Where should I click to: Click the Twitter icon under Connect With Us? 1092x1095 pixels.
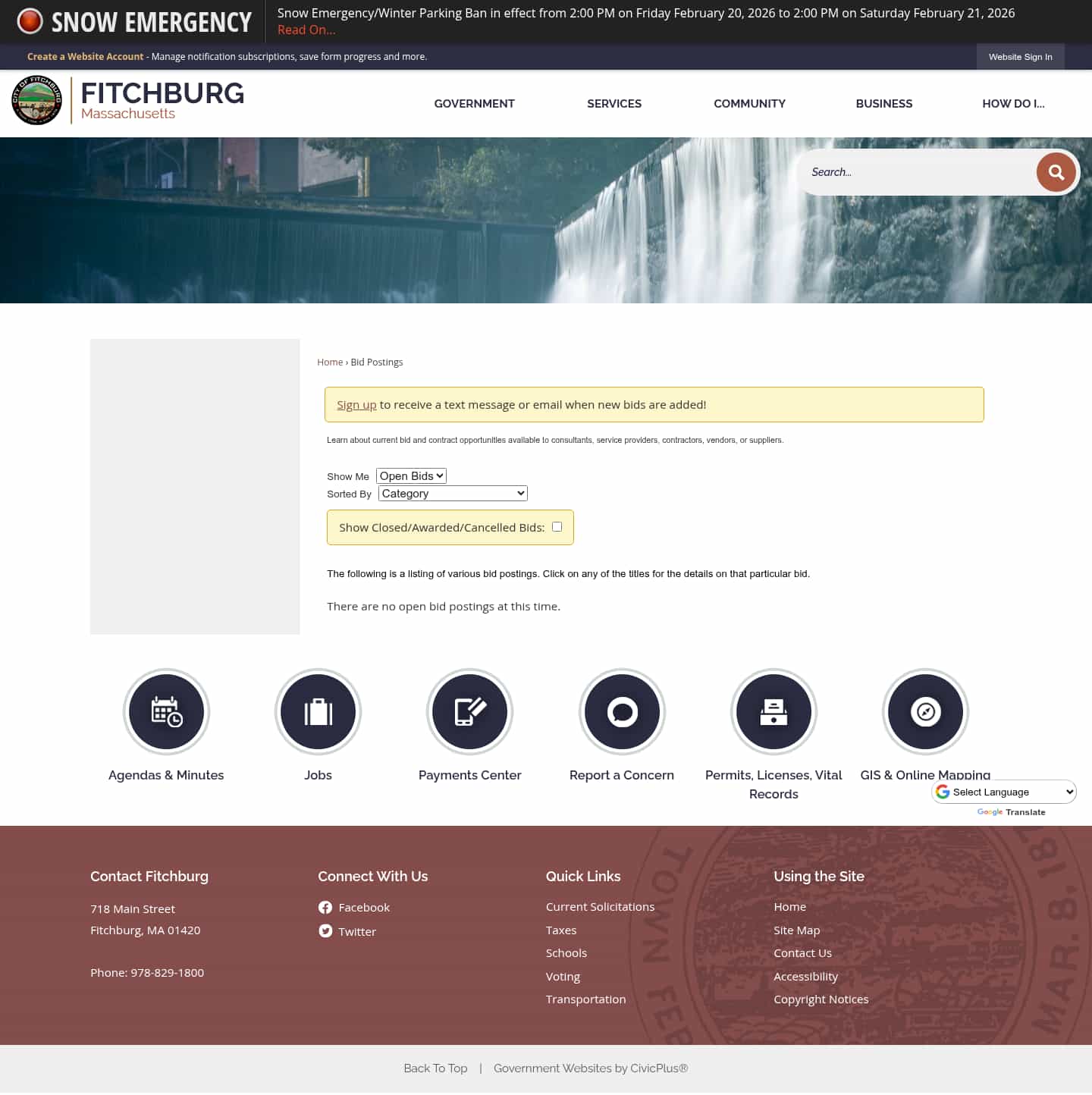(325, 931)
